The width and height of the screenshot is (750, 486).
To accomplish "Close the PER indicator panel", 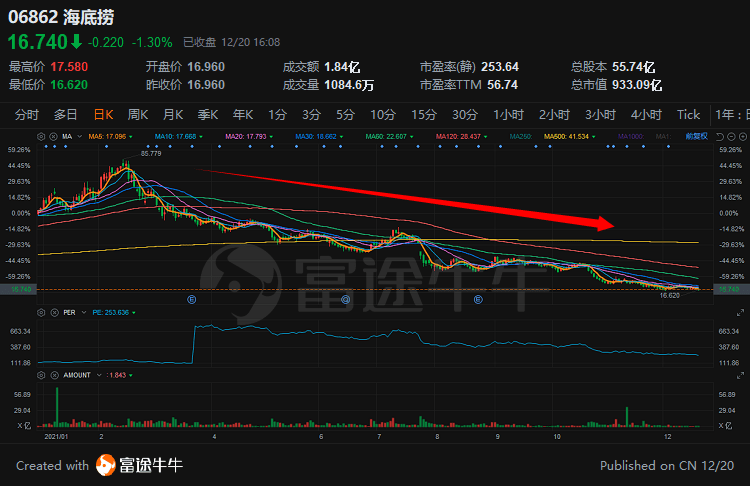I will click(55, 312).
